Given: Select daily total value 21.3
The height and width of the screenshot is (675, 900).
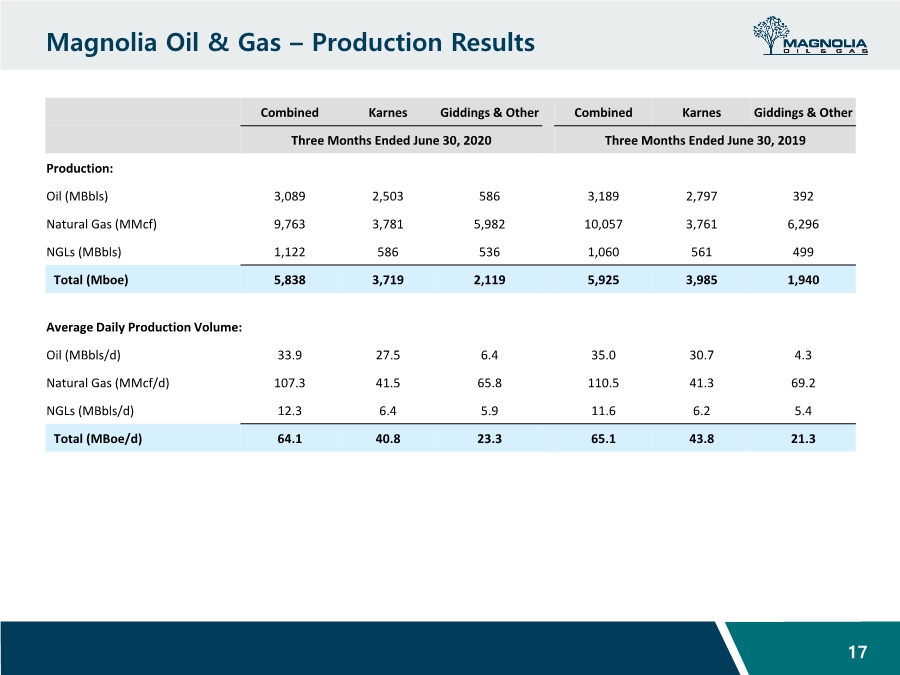Looking at the screenshot, I should click(x=803, y=439).
